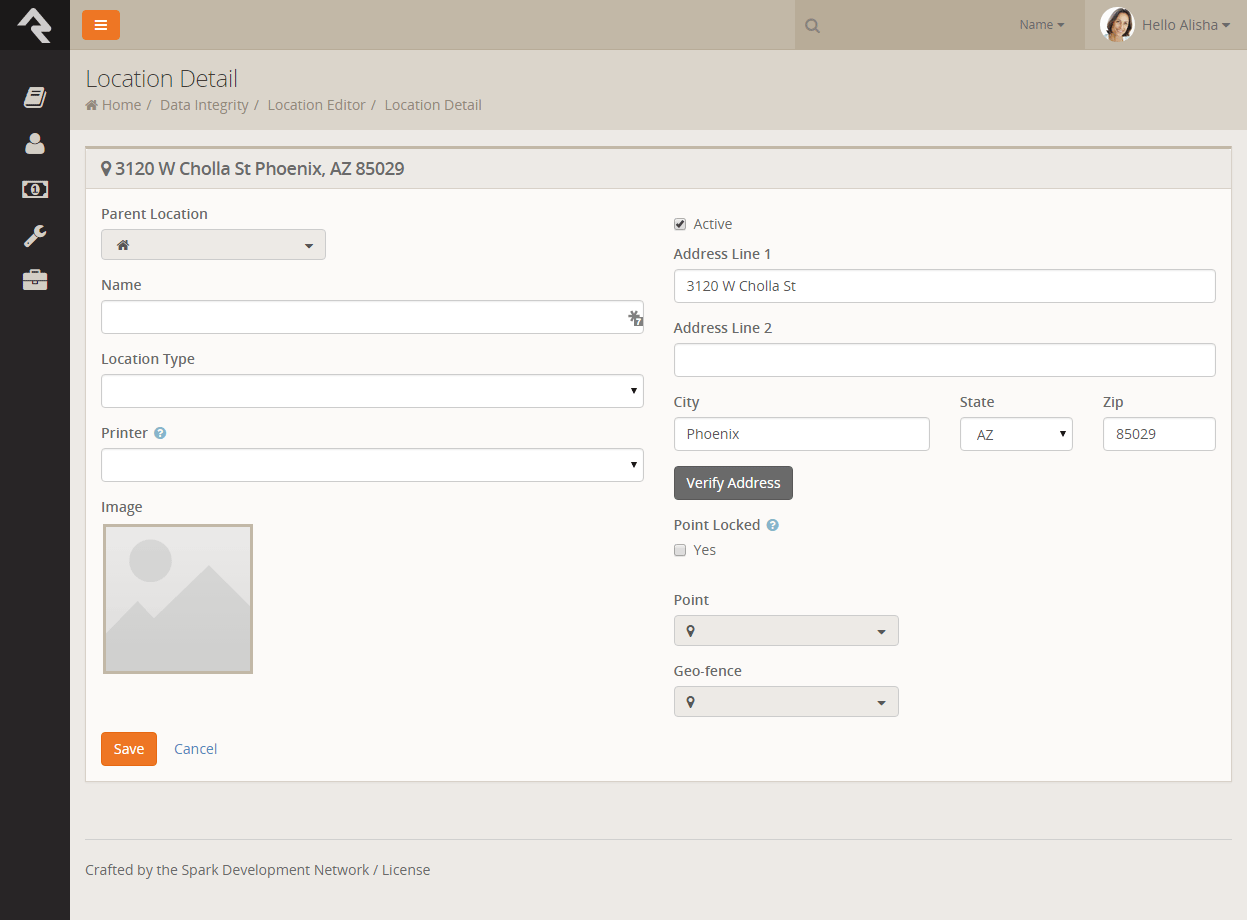Click the search magnifier icon

pyautogui.click(x=812, y=26)
